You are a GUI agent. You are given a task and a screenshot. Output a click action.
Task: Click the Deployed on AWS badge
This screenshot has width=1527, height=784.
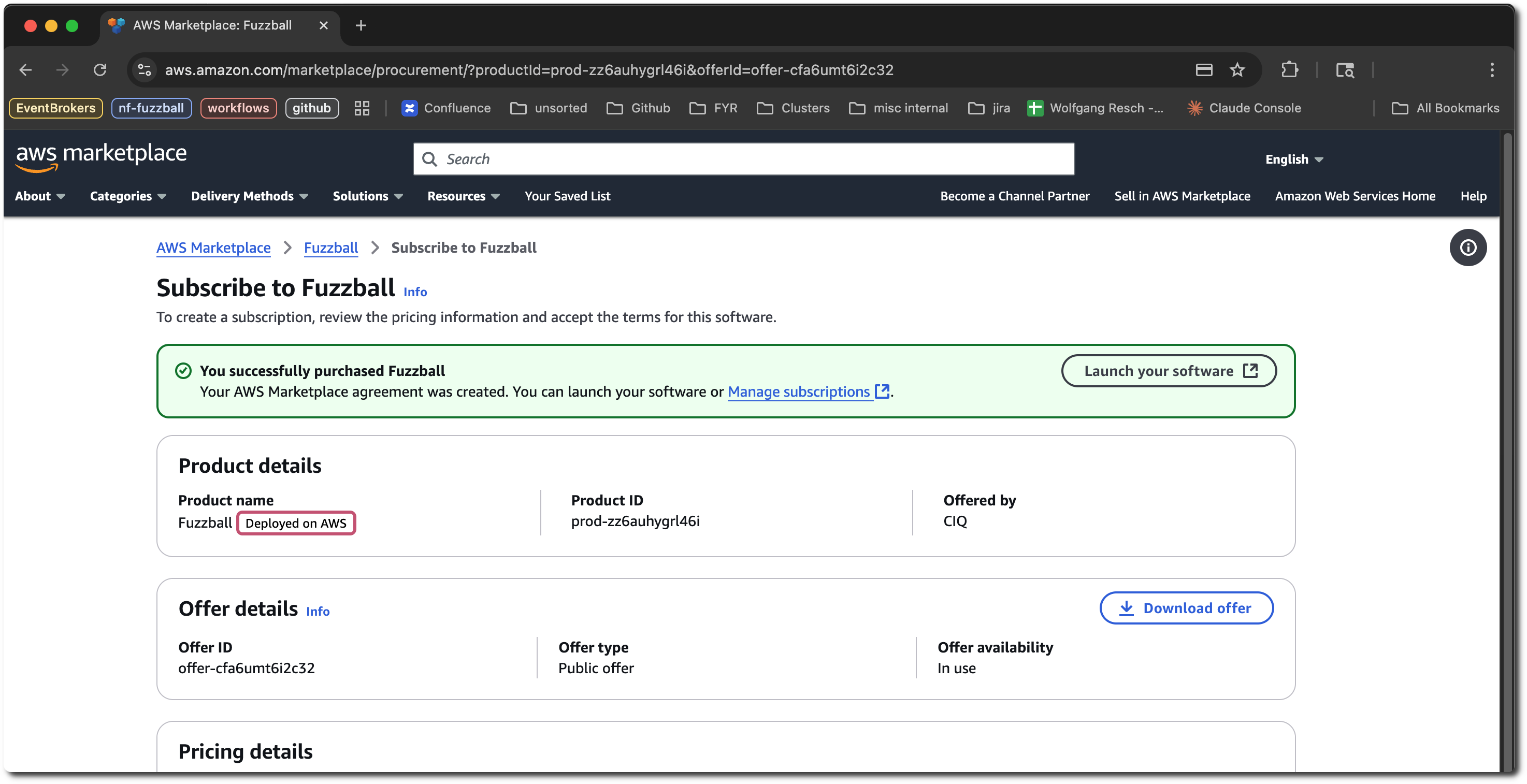pyautogui.click(x=296, y=523)
